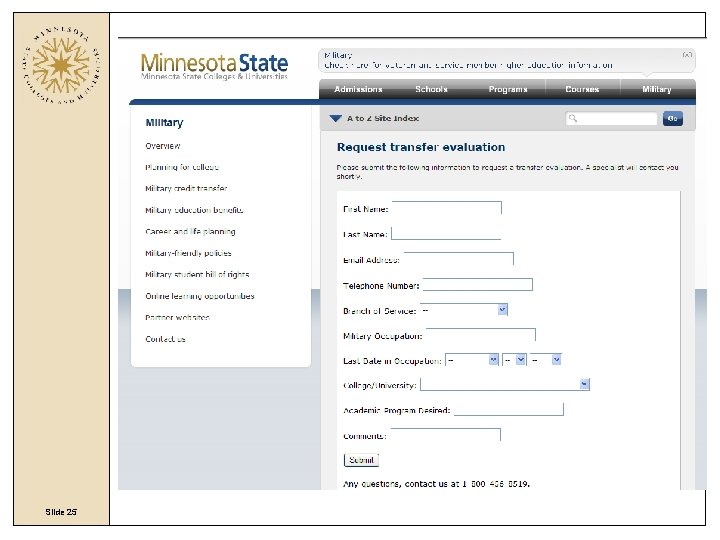Click the Slide 25 label
720x540 pixels.
pos(61,512)
